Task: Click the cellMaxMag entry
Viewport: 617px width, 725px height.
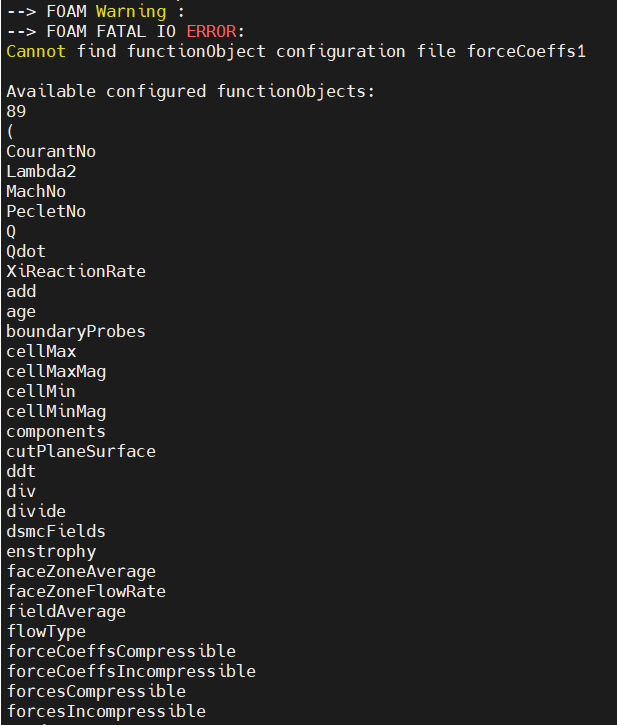Action: tap(56, 372)
